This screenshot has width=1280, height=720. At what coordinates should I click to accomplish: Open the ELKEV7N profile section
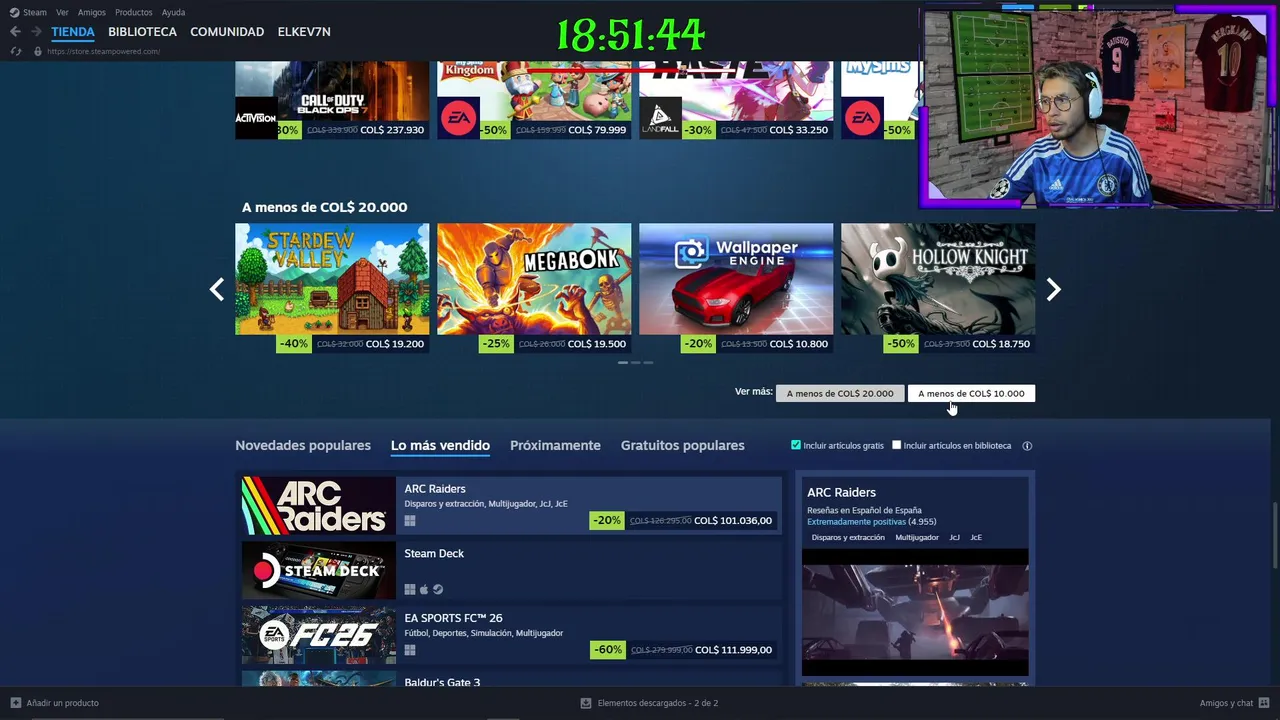click(304, 32)
